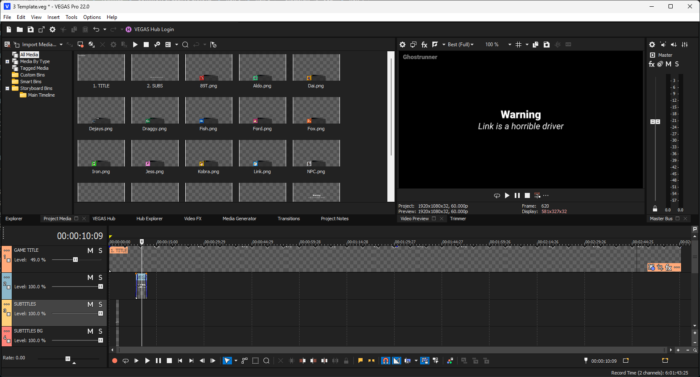This screenshot has height=377, width=700.
Task: Record audio with red record button
Action: [x=114, y=361]
